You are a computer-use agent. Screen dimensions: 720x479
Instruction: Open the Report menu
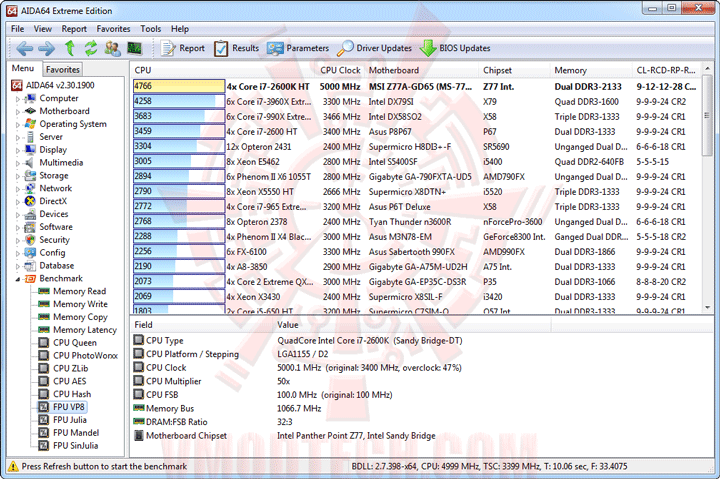point(74,29)
